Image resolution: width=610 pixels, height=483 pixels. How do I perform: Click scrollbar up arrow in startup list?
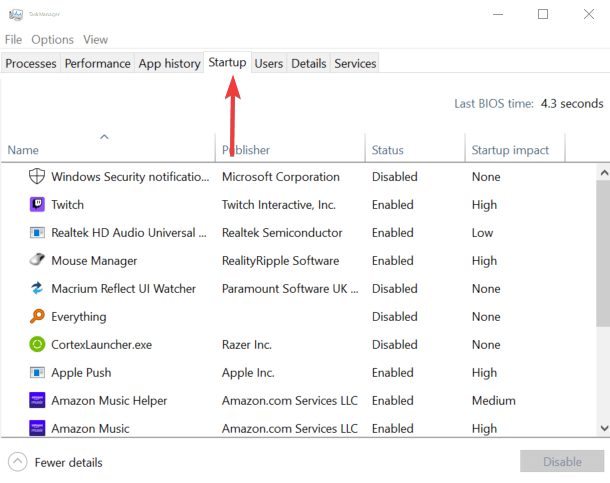(604, 172)
